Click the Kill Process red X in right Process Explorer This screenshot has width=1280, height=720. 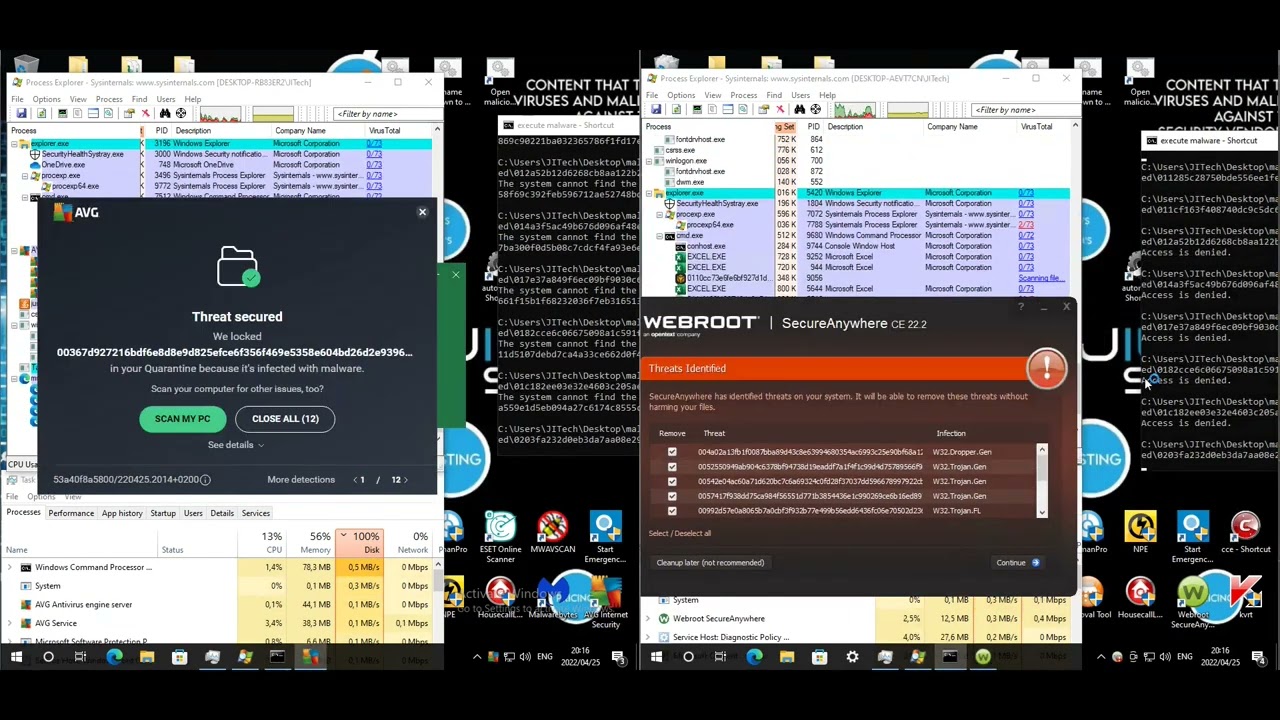[780, 109]
